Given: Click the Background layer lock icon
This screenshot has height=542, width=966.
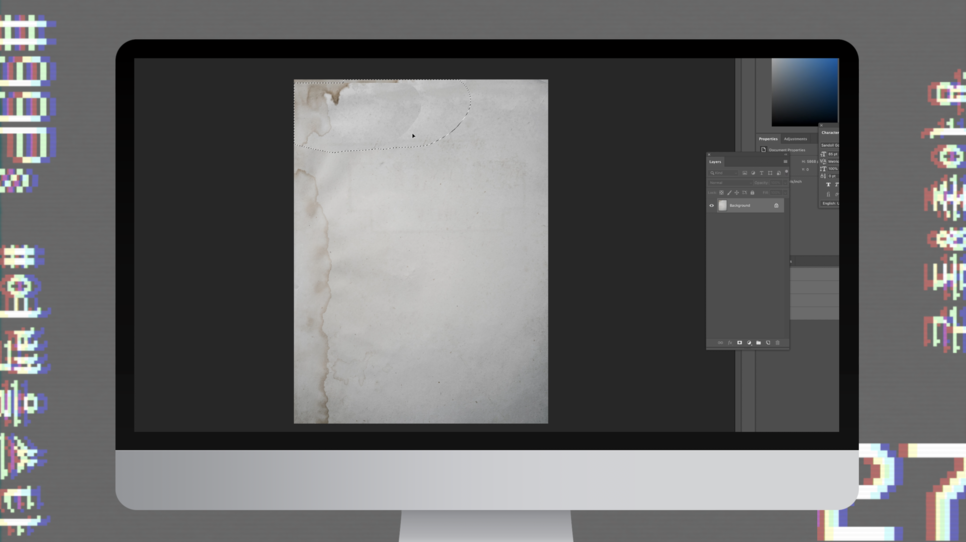Looking at the screenshot, I should [x=776, y=206].
